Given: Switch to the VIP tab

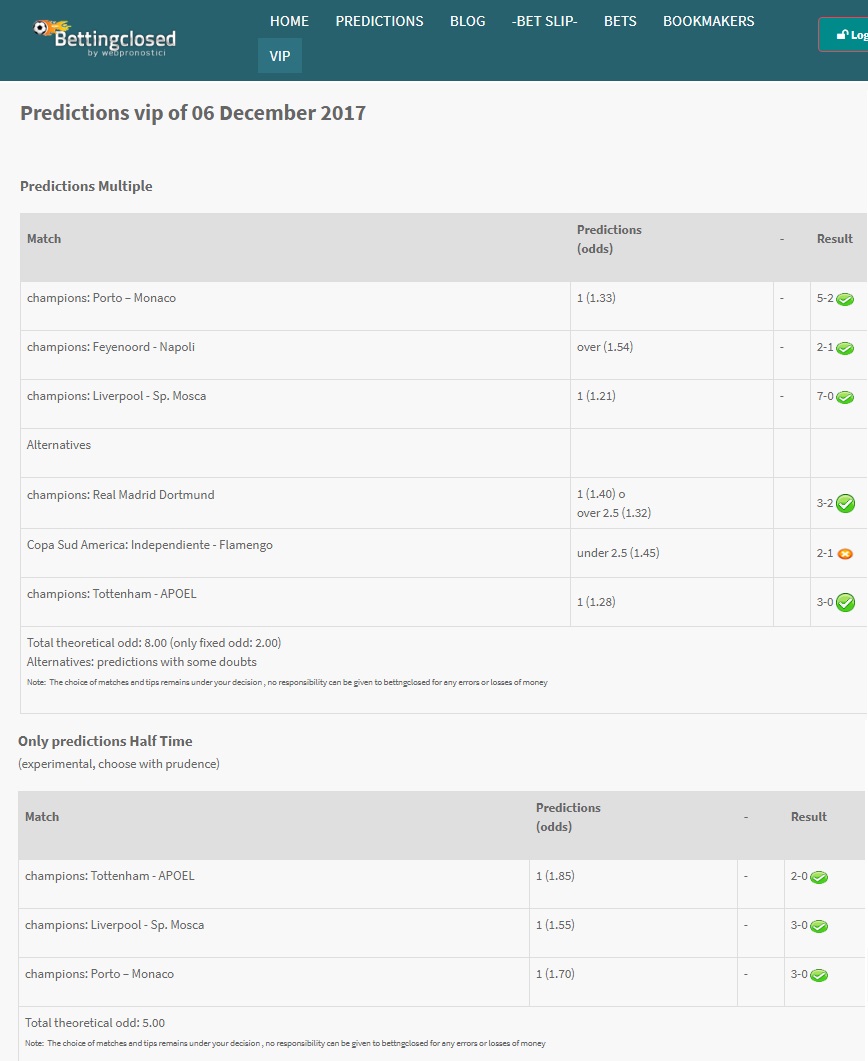Looking at the screenshot, I should pos(279,56).
